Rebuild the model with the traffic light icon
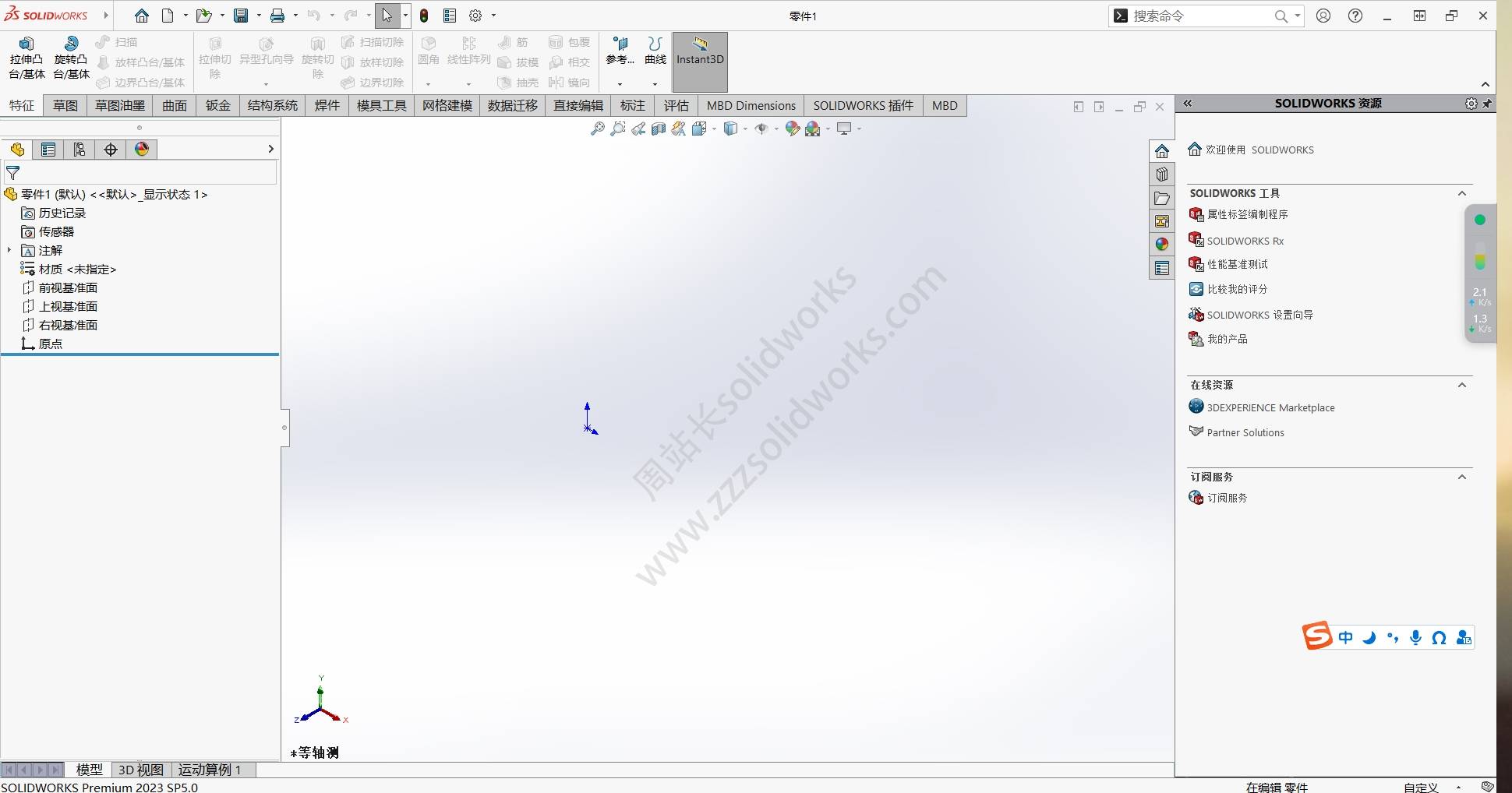1512x793 pixels. [x=424, y=16]
